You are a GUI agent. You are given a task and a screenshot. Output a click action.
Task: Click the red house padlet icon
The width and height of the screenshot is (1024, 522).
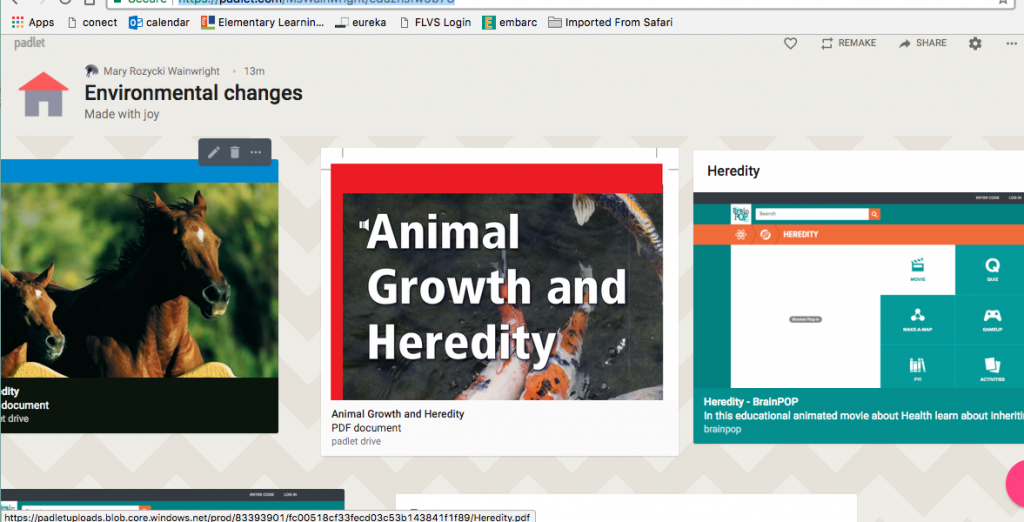(x=43, y=95)
